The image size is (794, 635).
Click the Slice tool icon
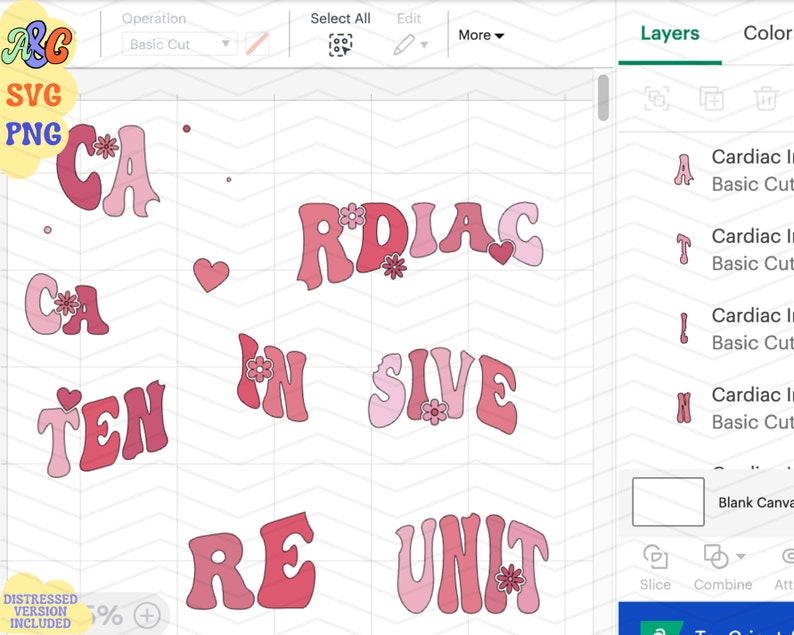pyautogui.click(x=655, y=557)
